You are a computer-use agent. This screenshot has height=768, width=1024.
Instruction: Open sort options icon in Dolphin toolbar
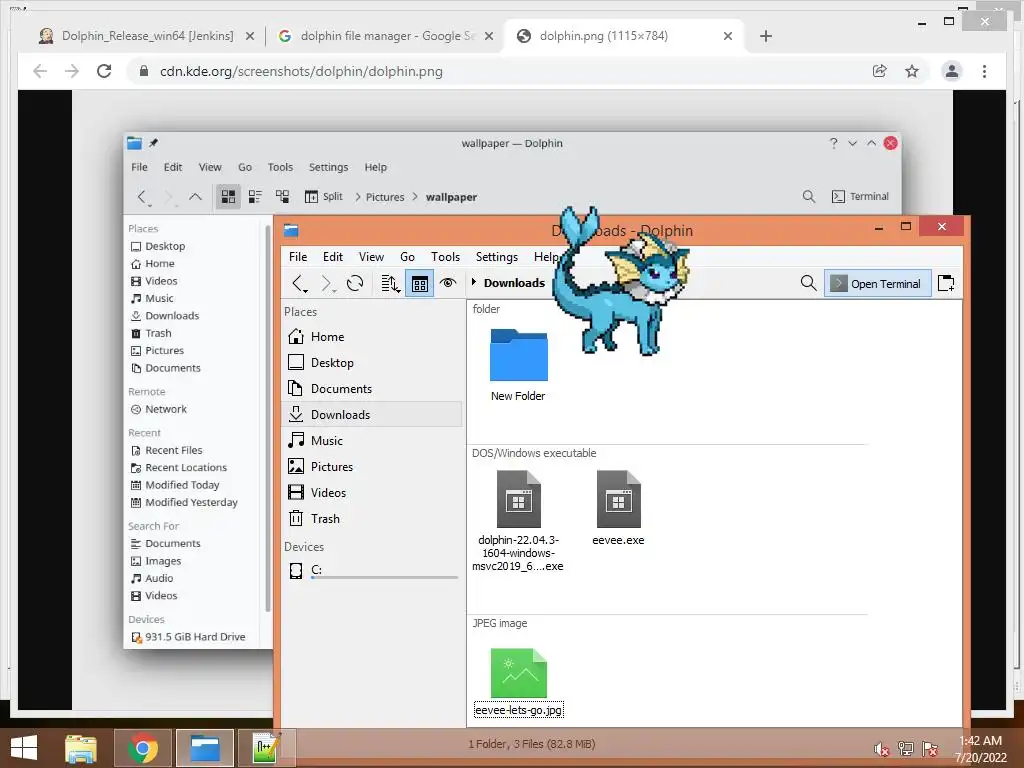click(391, 283)
